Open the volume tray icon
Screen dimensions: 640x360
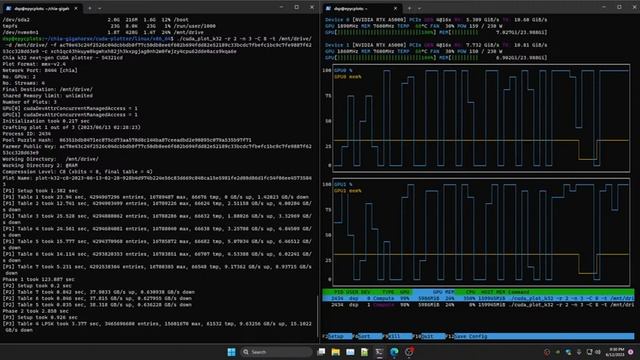coord(598,352)
